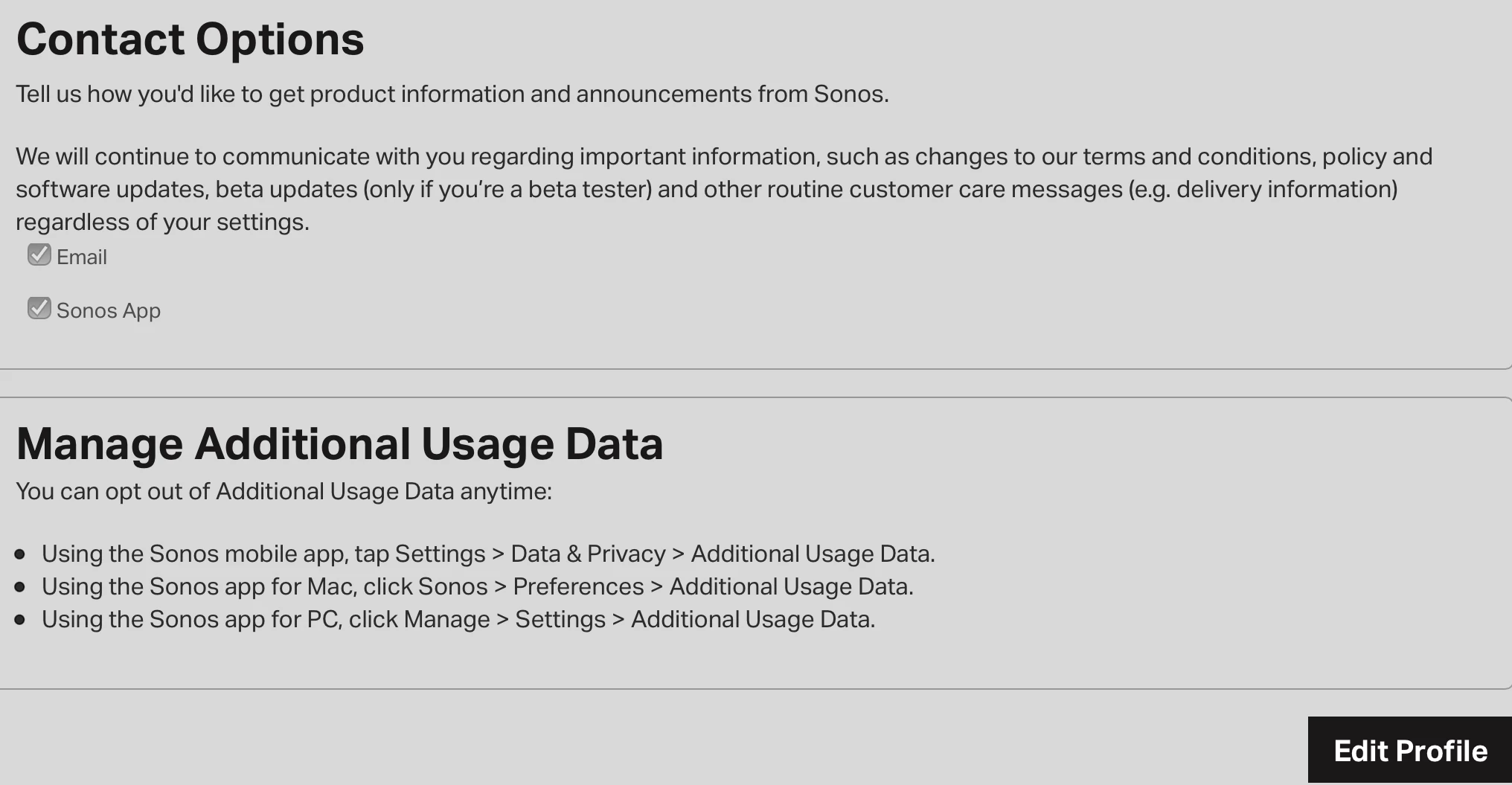The width and height of the screenshot is (1512, 785).
Task: Click the bullet before the mobile app instruction
Action: coord(20,554)
